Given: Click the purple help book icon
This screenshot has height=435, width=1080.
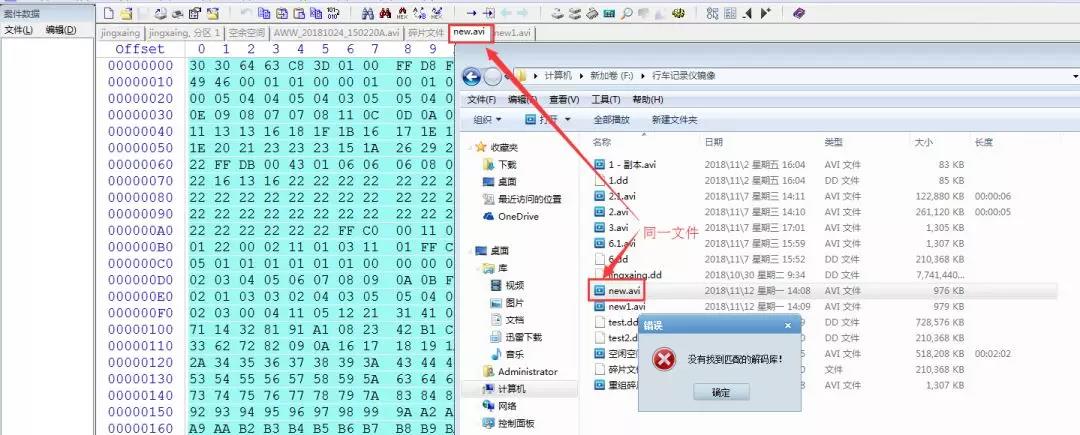Looking at the screenshot, I should pos(798,13).
